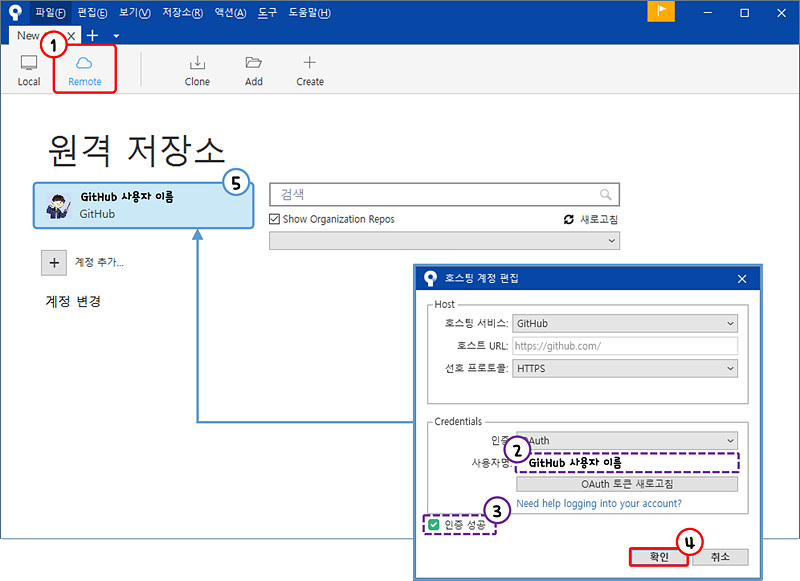Close the 호스팅 계정 편집 dialog
The height and width of the screenshot is (581, 800).
(x=742, y=279)
